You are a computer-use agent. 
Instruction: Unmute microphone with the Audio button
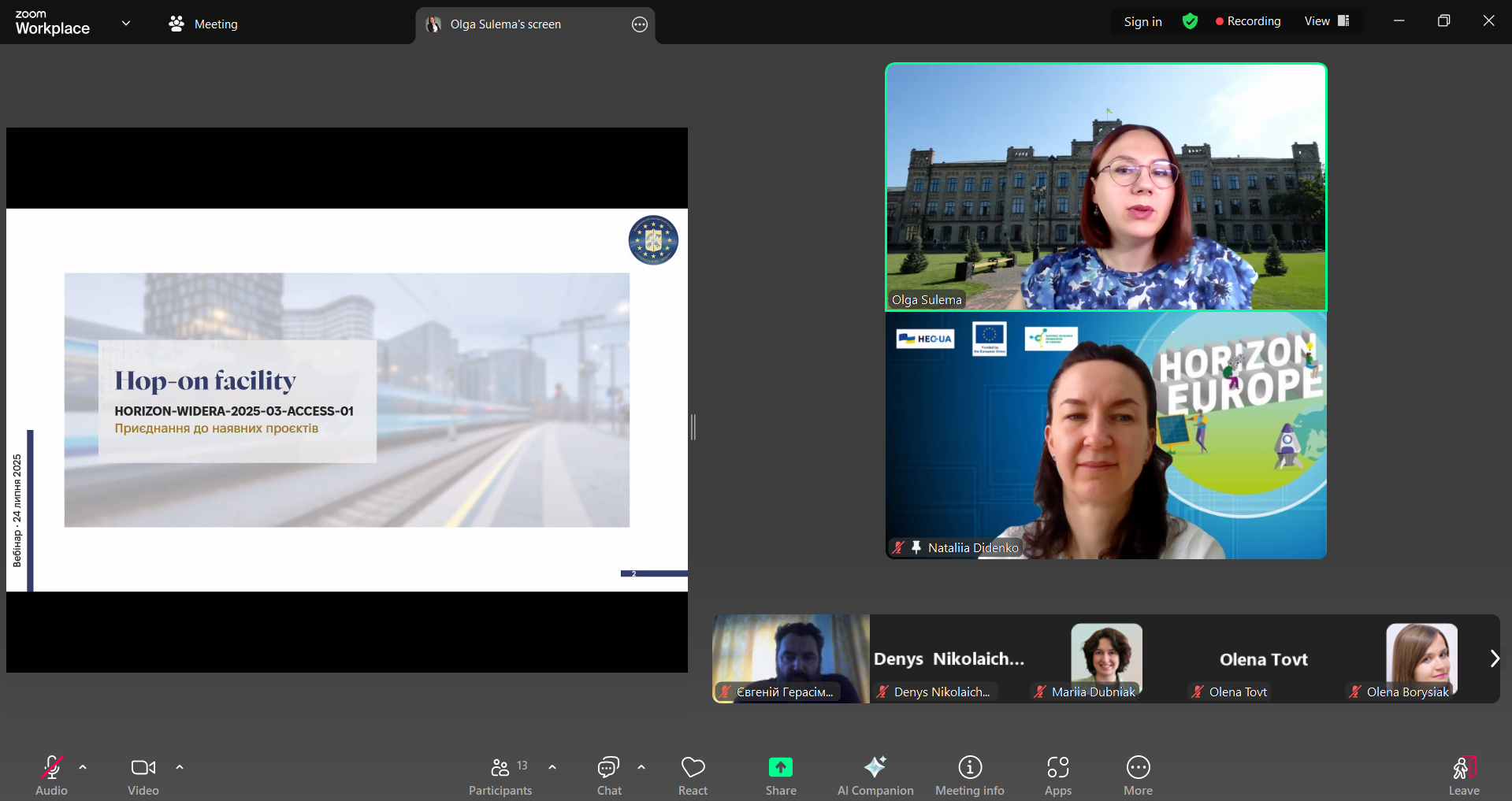[52, 776]
